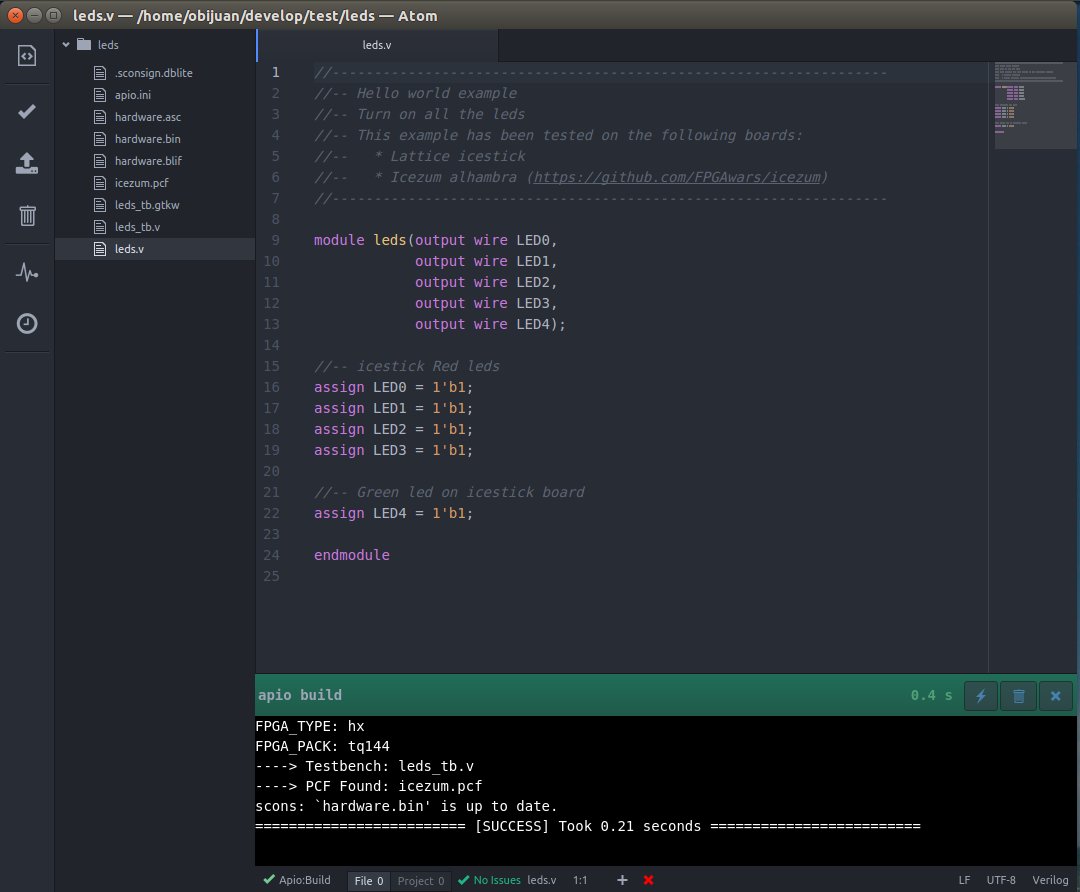The image size is (1080, 892).
Task: Clean build files with the trash sidebar icon
Action: pos(27,215)
